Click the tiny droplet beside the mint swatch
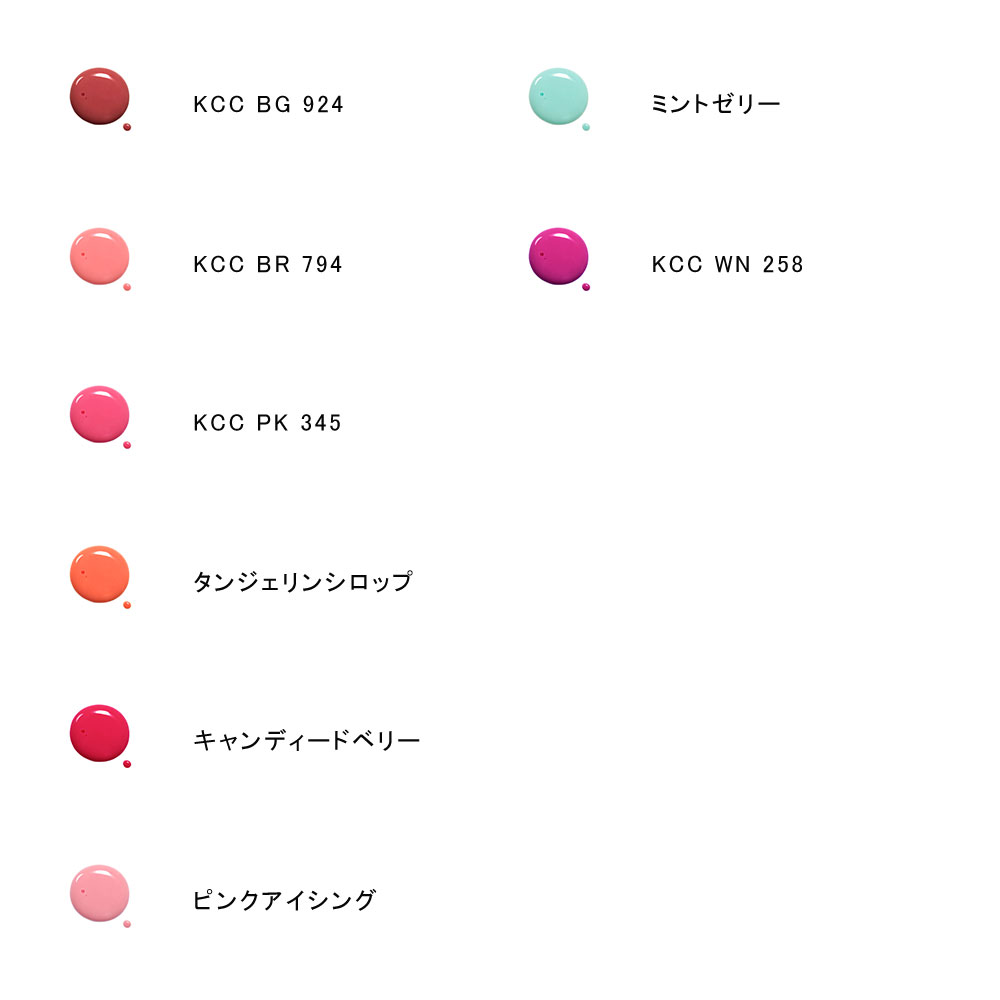 click(586, 127)
